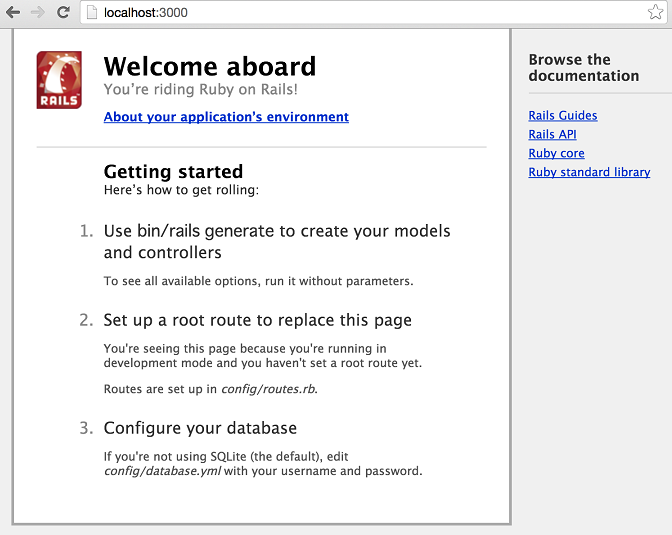The width and height of the screenshot is (672, 535).
Task: Click "Set up a root route" step heading
Action: (258, 320)
